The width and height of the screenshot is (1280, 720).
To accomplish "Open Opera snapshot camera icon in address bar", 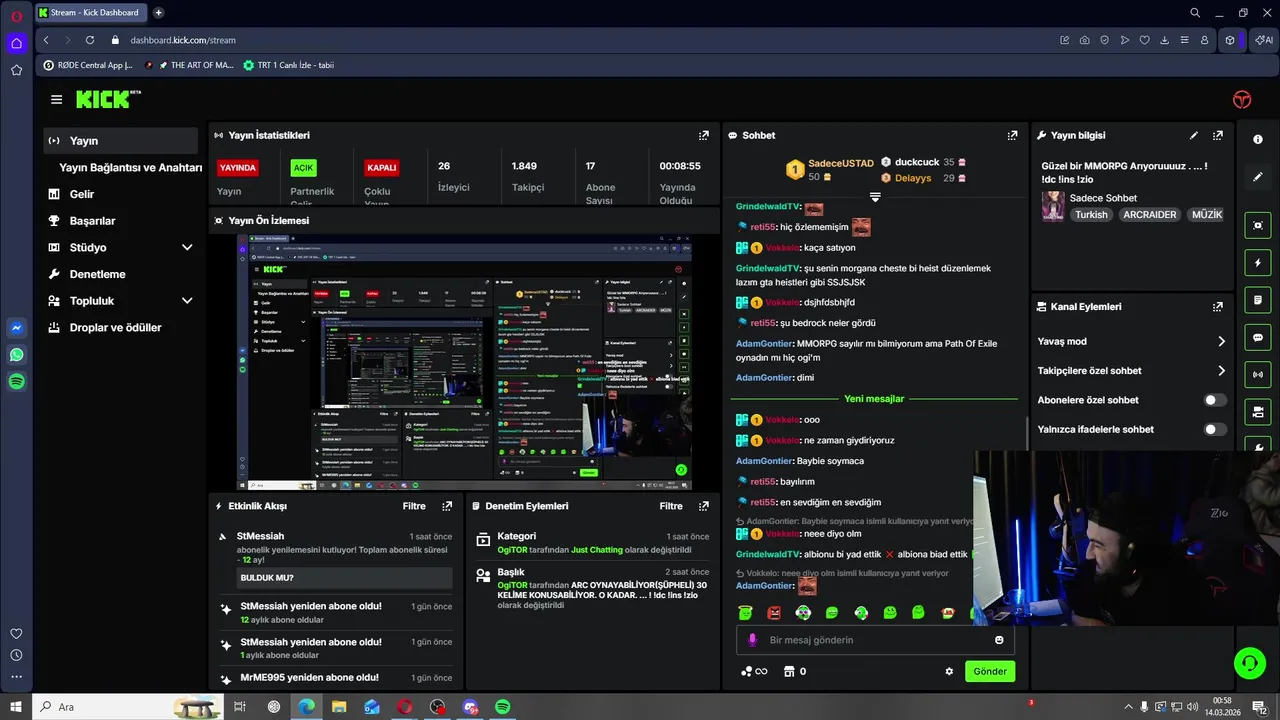I will (1084, 40).
